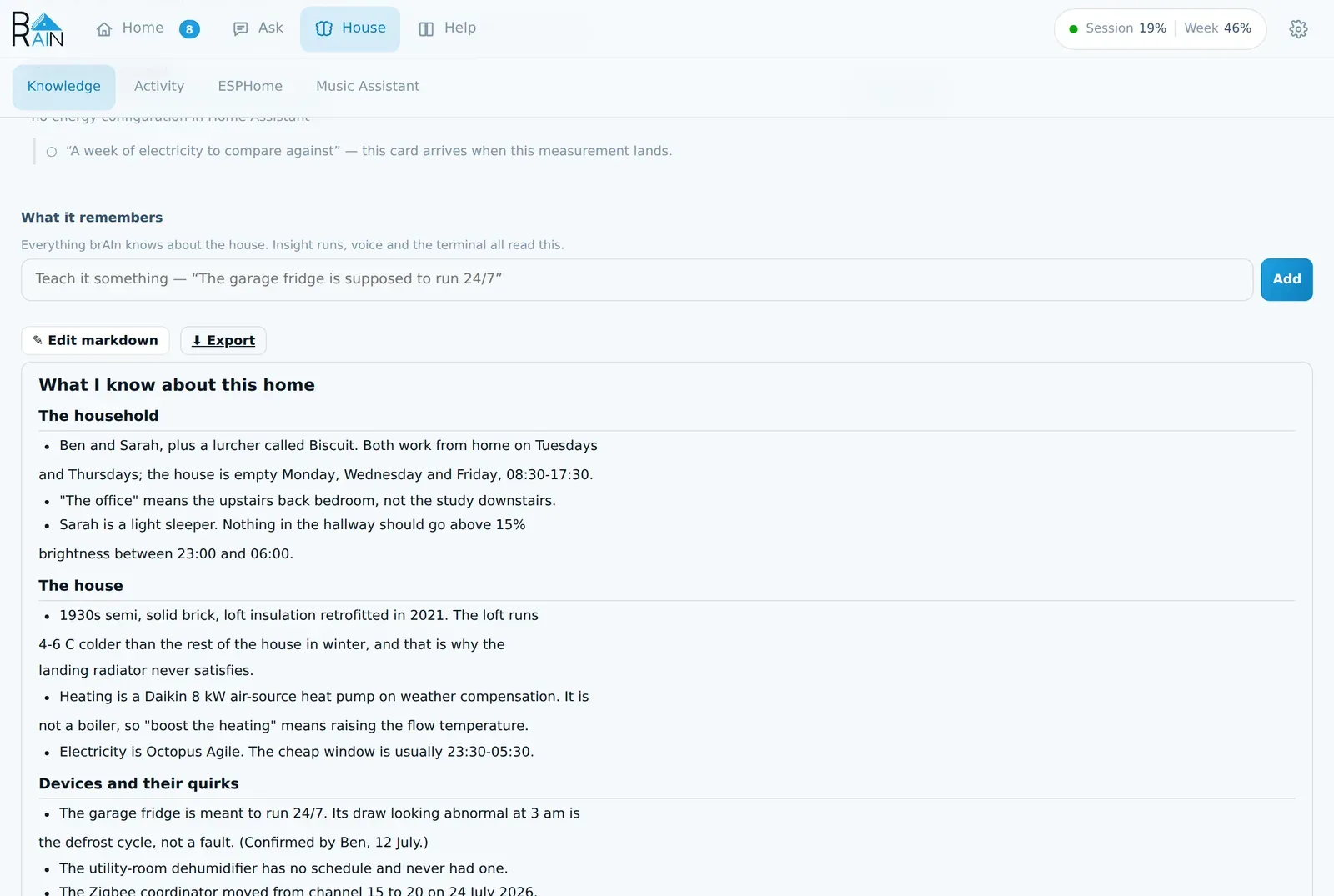Viewport: 1334px width, 896px height.
Task: Click 'Devices and their quirks' heading
Action: [x=138, y=783]
